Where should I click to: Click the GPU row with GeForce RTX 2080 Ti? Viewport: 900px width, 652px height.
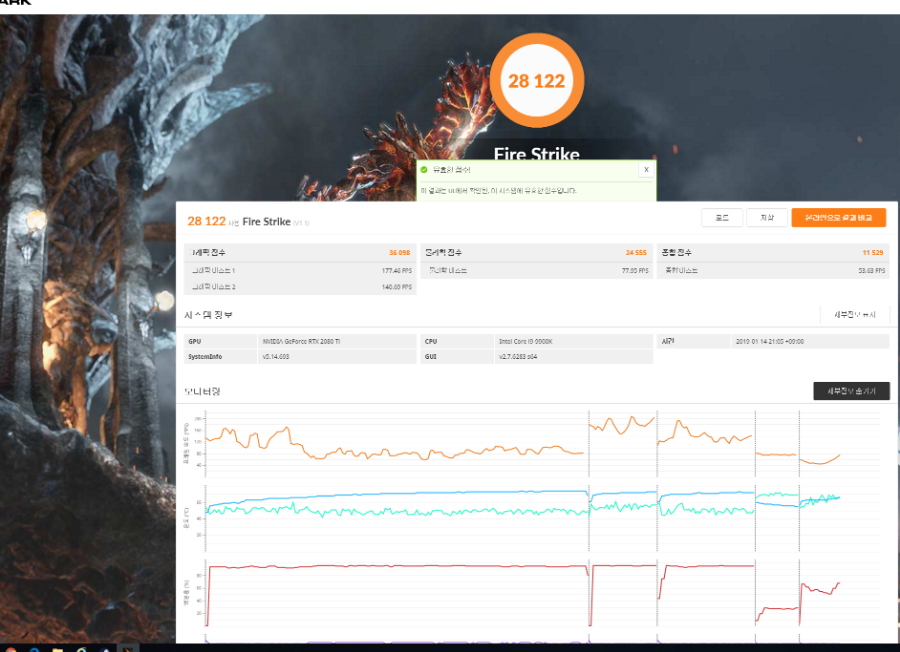[x=298, y=341]
